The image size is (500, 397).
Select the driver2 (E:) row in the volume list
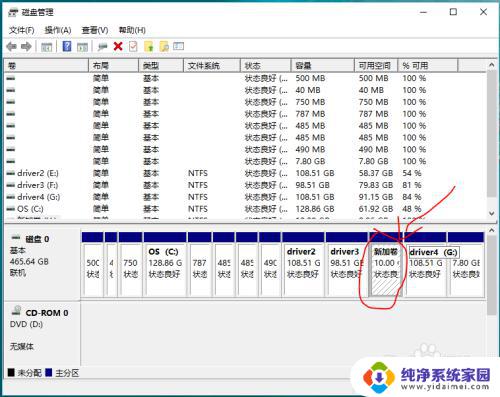245,173
